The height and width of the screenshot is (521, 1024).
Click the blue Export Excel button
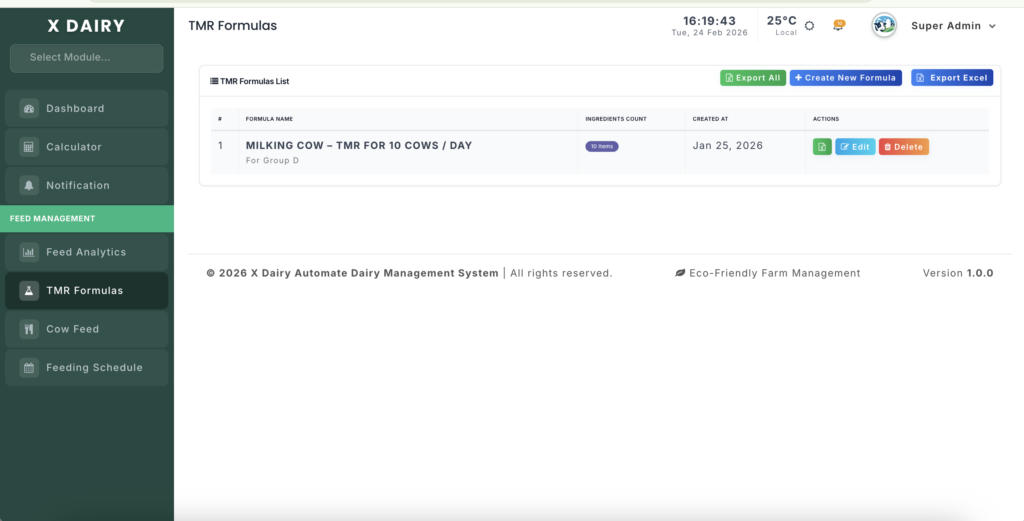[952, 78]
